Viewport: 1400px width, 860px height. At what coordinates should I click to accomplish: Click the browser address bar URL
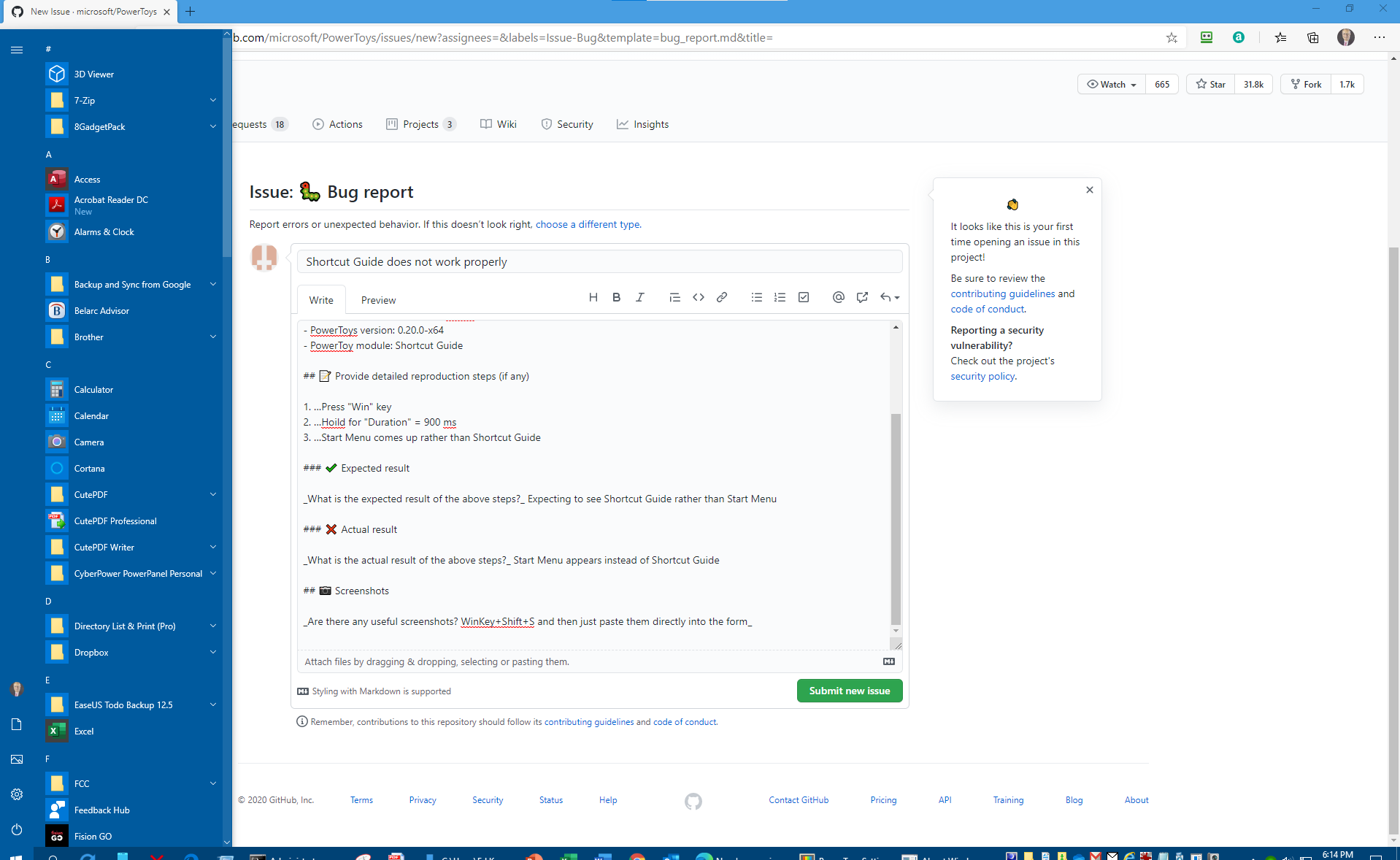504,37
